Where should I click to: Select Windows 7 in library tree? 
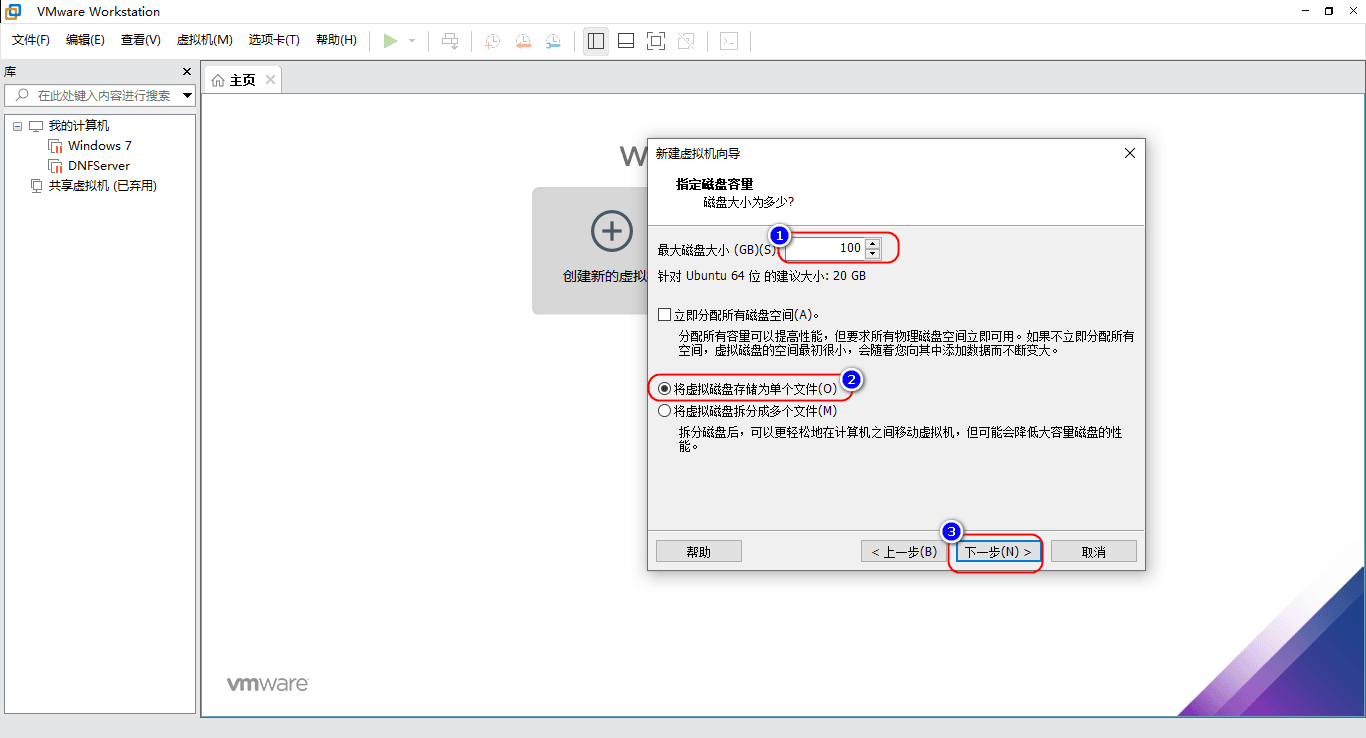pyautogui.click(x=100, y=146)
